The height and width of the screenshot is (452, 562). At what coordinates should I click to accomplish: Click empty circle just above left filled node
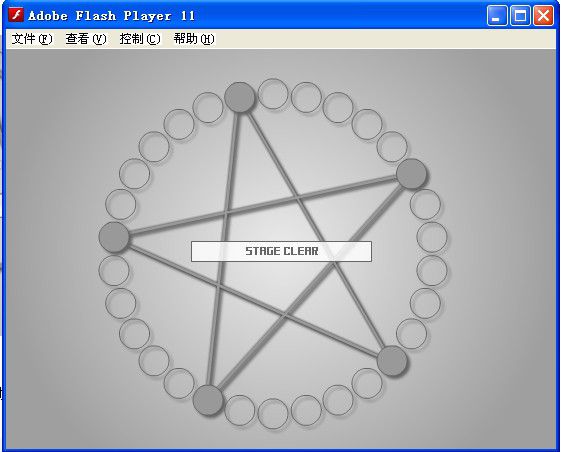point(121,204)
